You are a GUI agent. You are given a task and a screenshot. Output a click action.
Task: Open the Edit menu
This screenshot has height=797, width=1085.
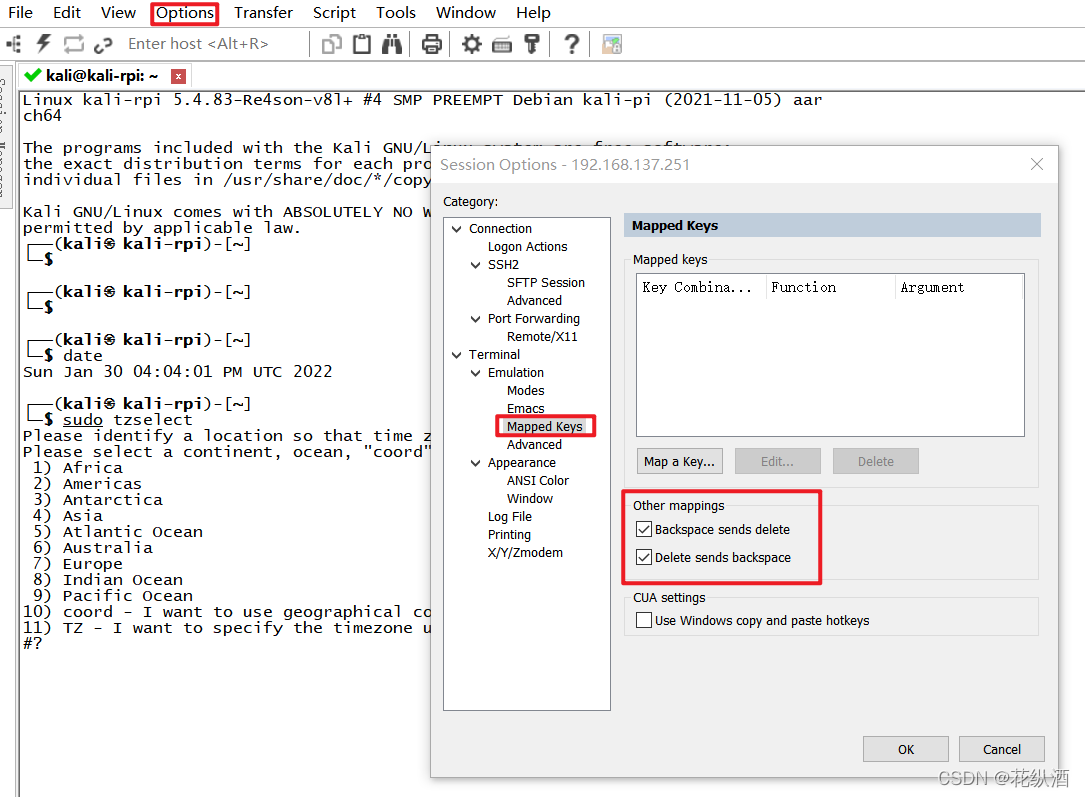[66, 12]
